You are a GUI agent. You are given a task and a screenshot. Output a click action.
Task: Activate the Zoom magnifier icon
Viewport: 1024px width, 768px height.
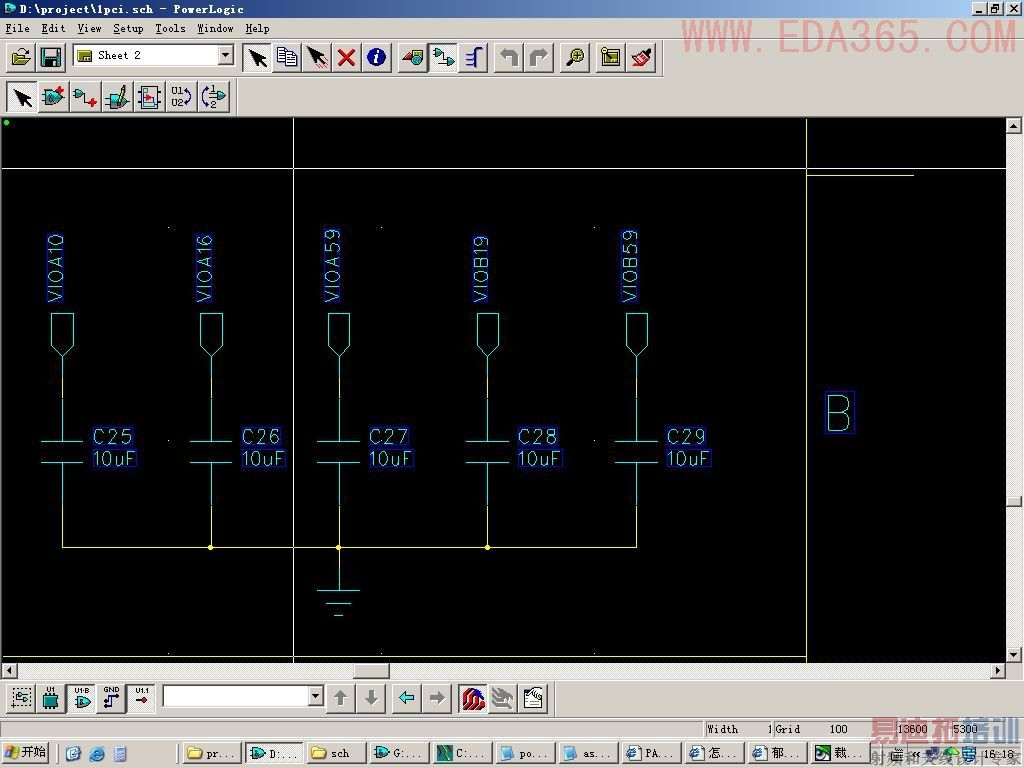(575, 57)
